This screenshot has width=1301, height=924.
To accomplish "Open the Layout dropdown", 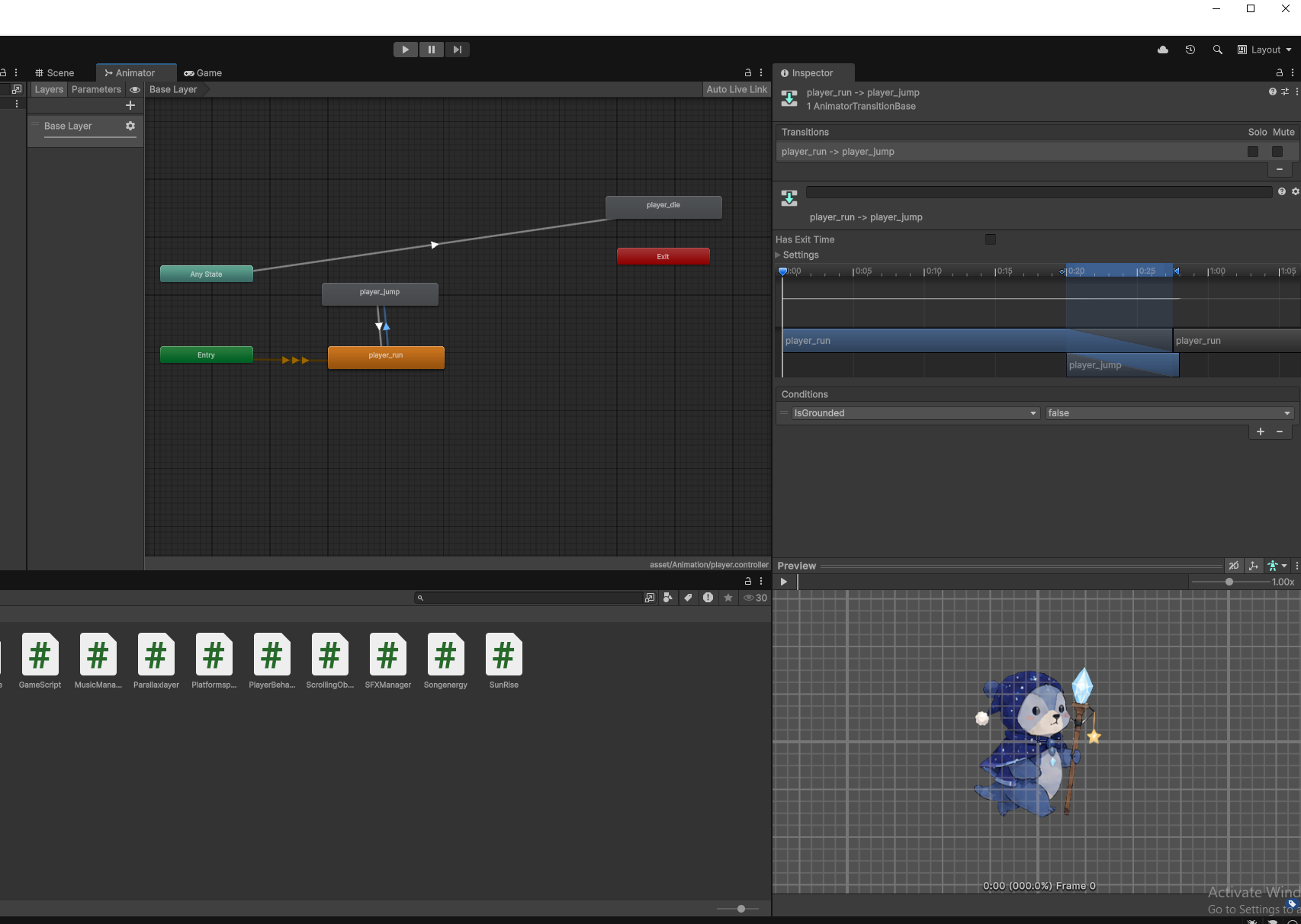I will pos(1264,50).
